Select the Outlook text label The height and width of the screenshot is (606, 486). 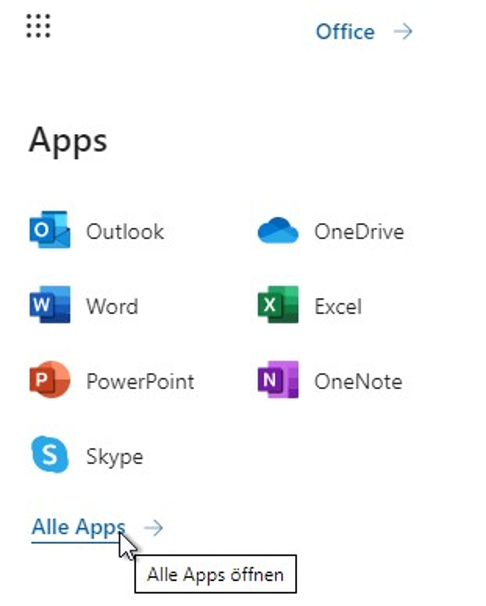pos(125,232)
